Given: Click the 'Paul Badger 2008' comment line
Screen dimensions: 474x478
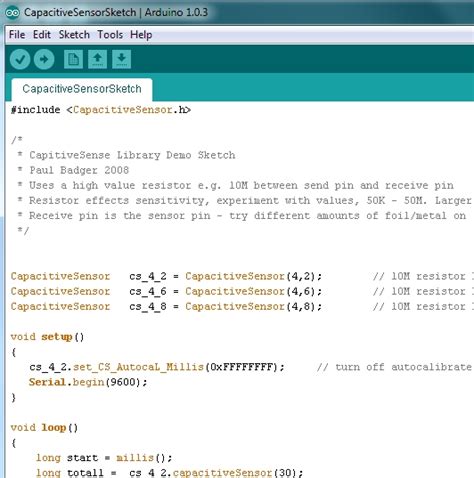Looking at the screenshot, I should tap(79, 170).
